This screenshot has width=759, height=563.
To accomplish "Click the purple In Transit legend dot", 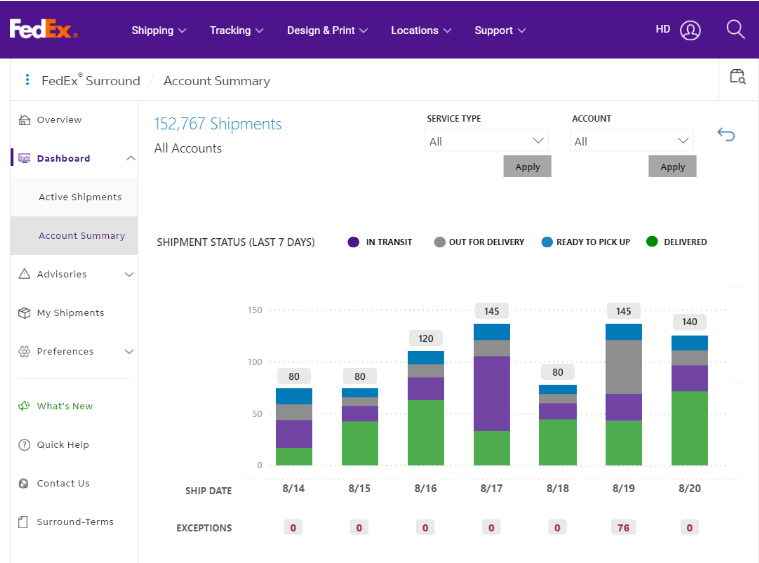I will [353, 242].
